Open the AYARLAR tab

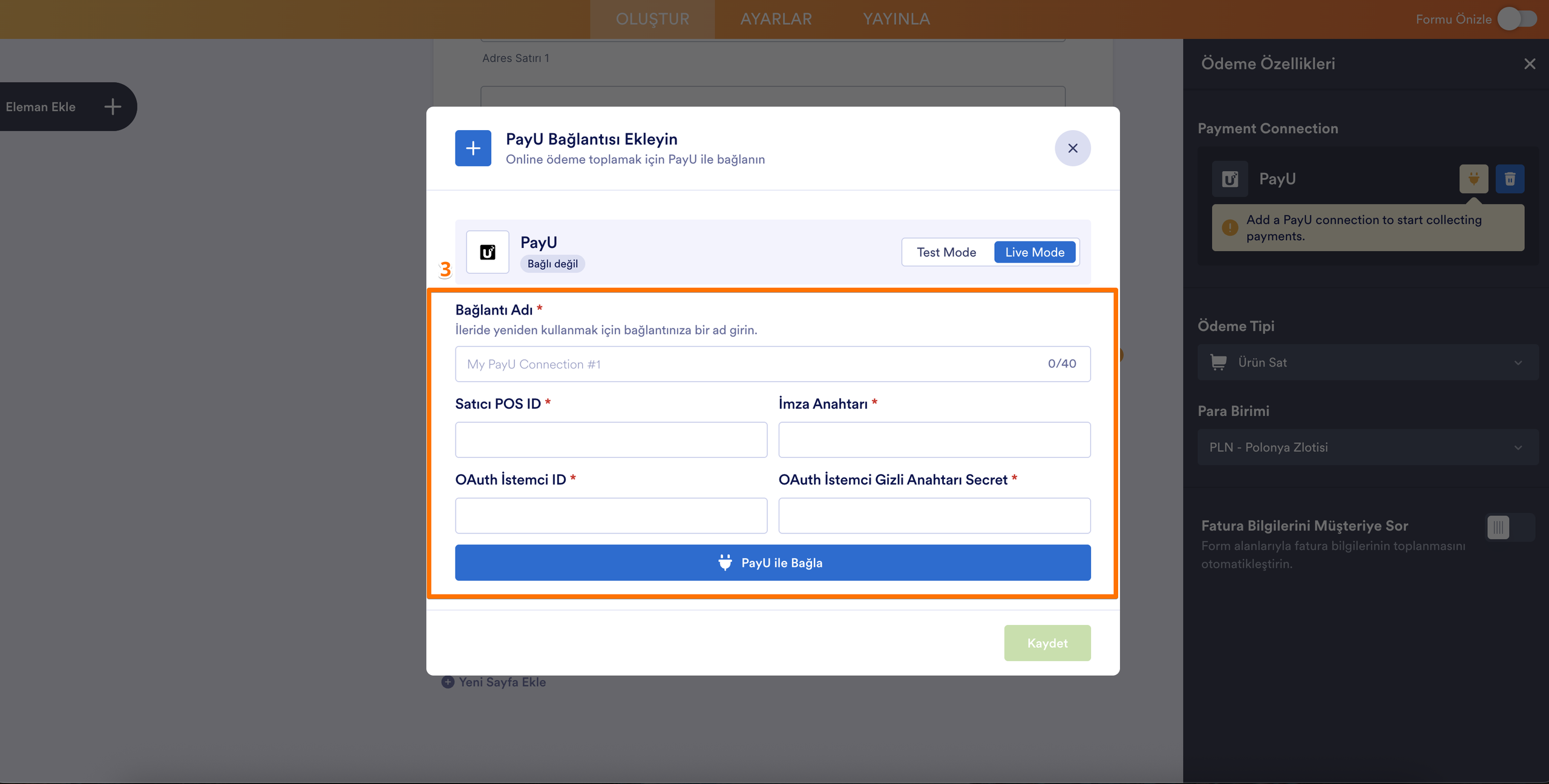coord(776,19)
